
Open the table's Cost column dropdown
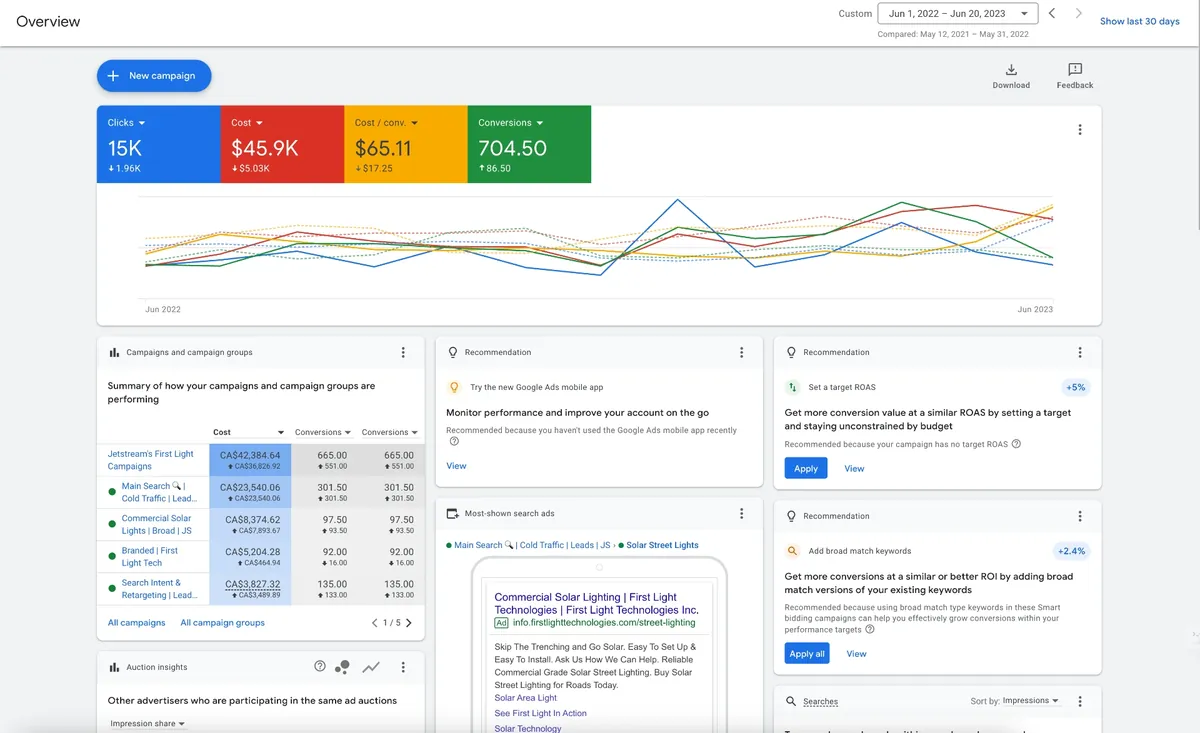click(x=249, y=433)
